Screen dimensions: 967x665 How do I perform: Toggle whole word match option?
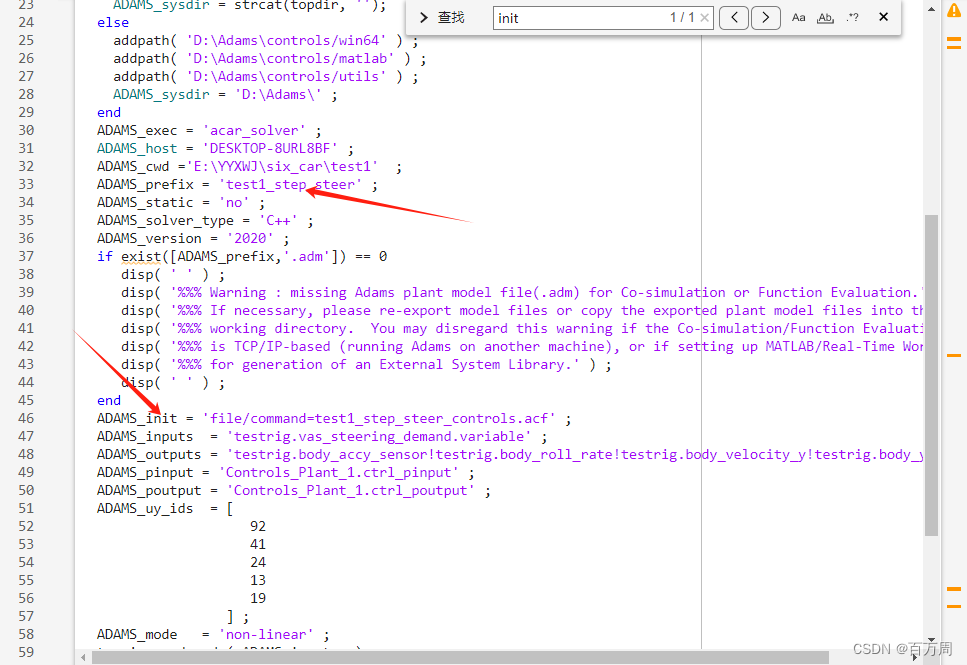point(825,17)
